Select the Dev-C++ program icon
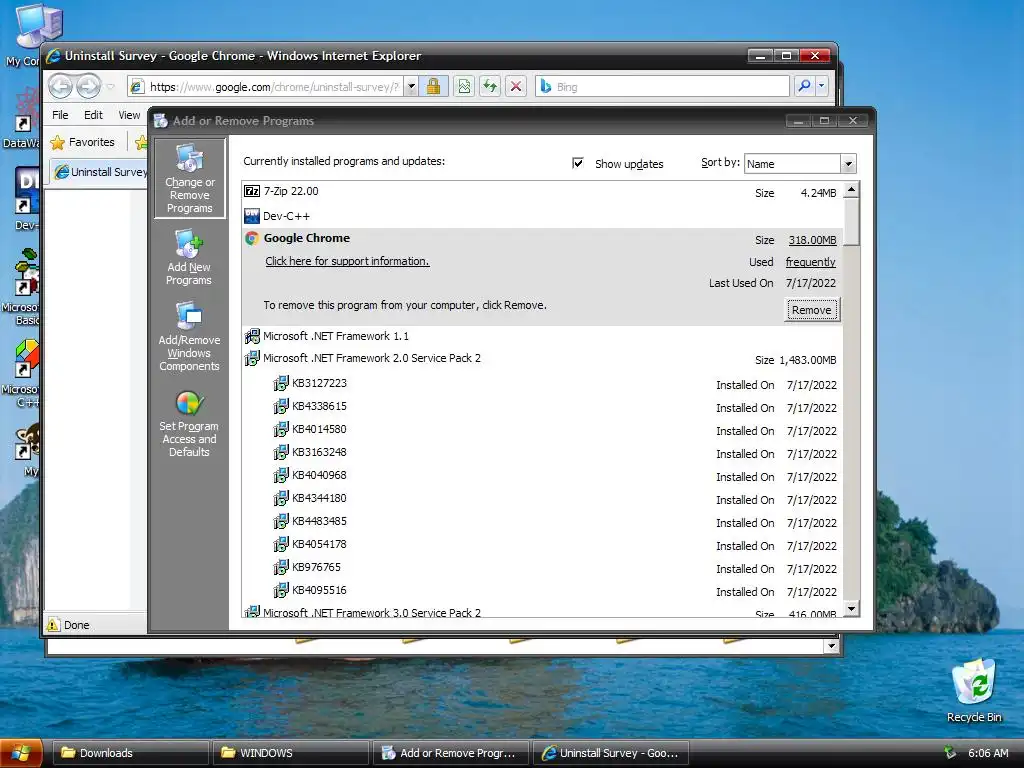Viewport: 1024px width, 768px height. point(251,216)
